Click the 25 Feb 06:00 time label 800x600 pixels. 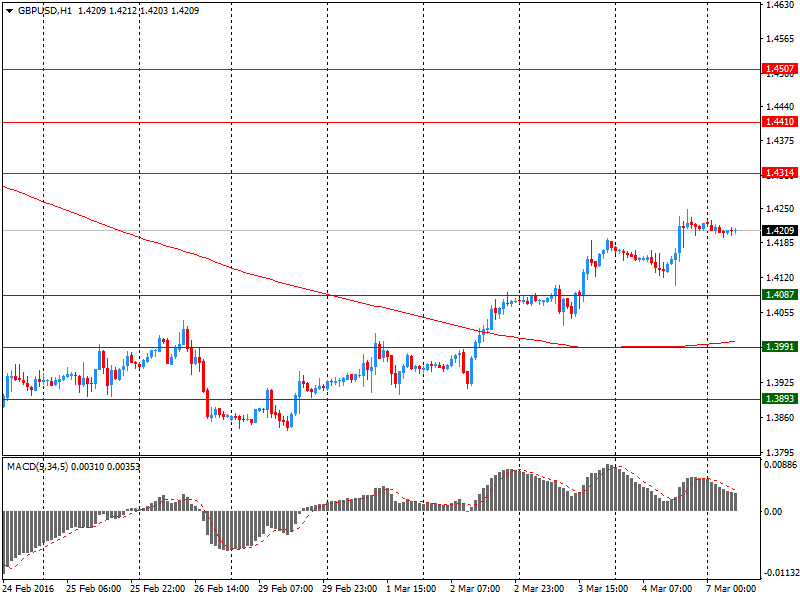click(x=93, y=589)
